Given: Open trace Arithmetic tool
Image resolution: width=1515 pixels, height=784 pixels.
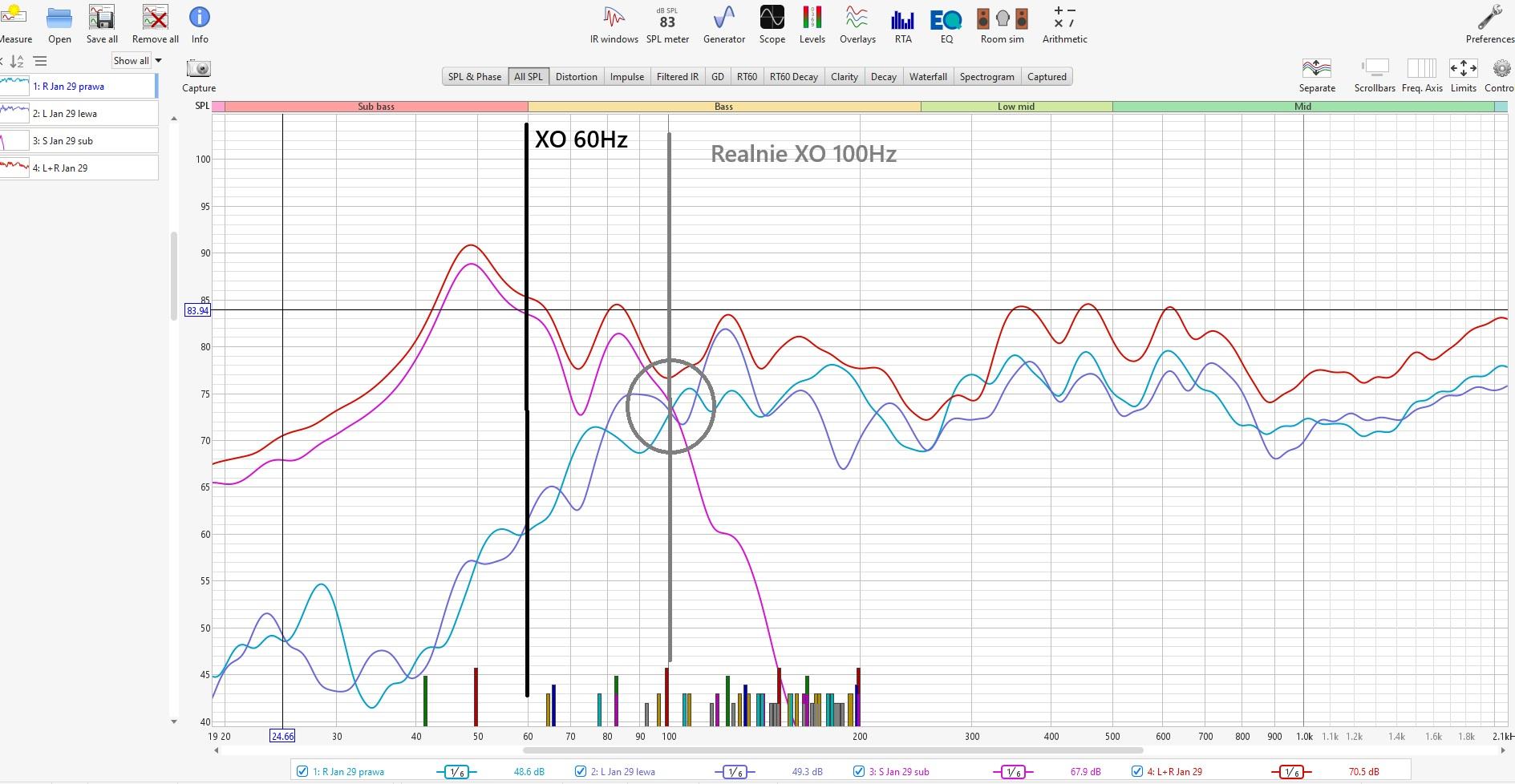Looking at the screenshot, I should (1064, 24).
